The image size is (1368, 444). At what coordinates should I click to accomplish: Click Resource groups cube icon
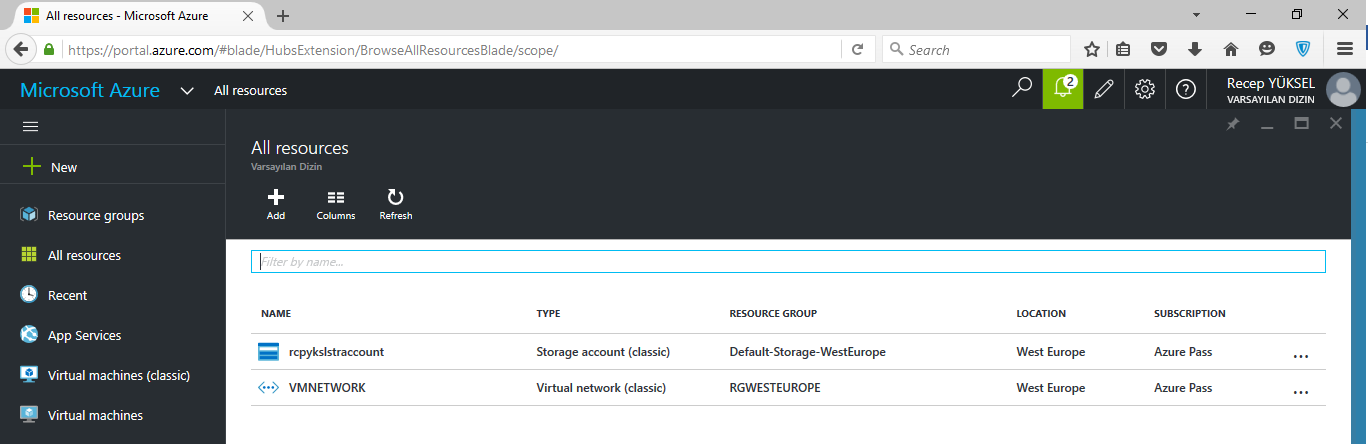pyautogui.click(x=29, y=215)
